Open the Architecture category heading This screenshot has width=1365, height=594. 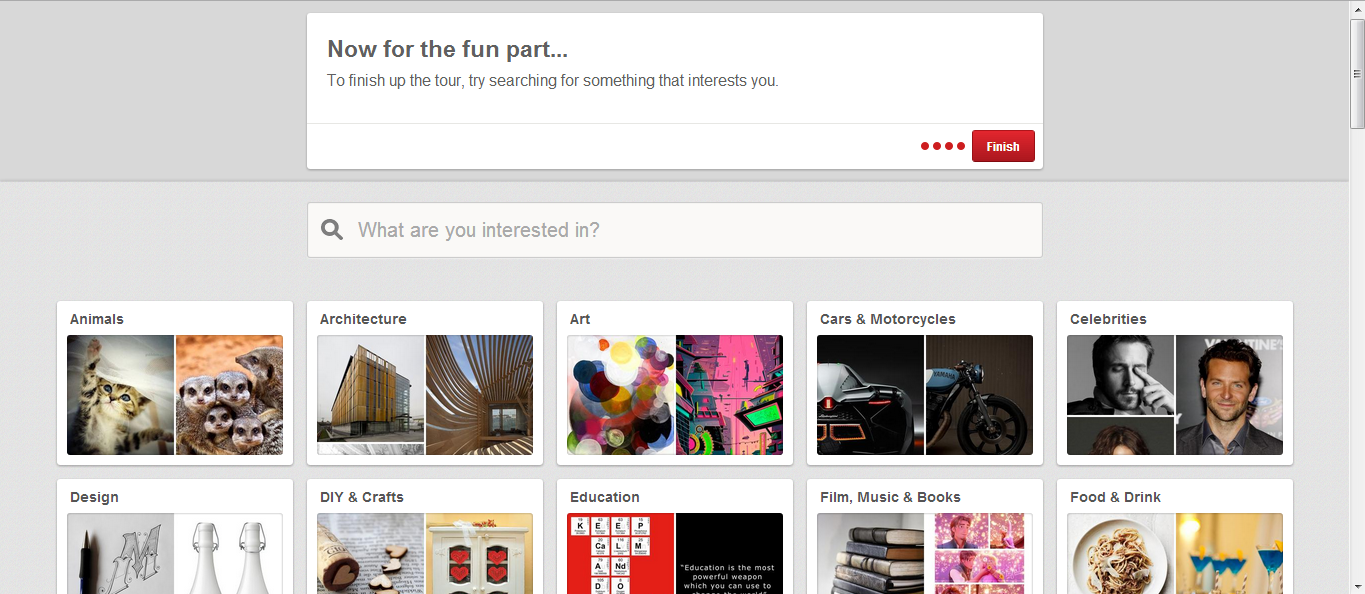point(363,319)
